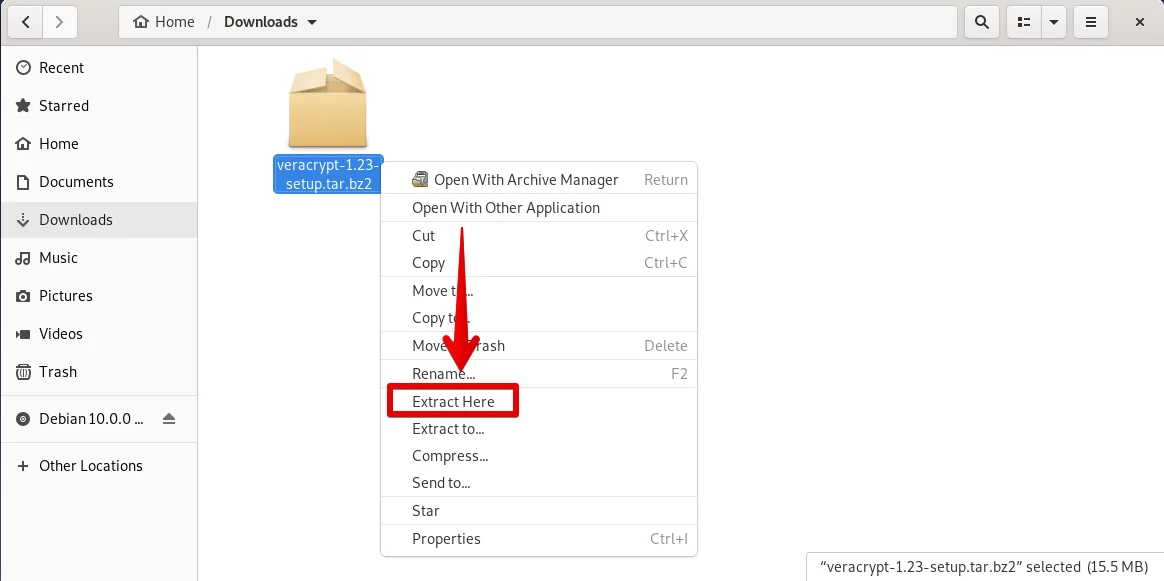The width and height of the screenshot is (1164, 581).
Task: Choose Open With Other Application
Action: tap(539, 208)
